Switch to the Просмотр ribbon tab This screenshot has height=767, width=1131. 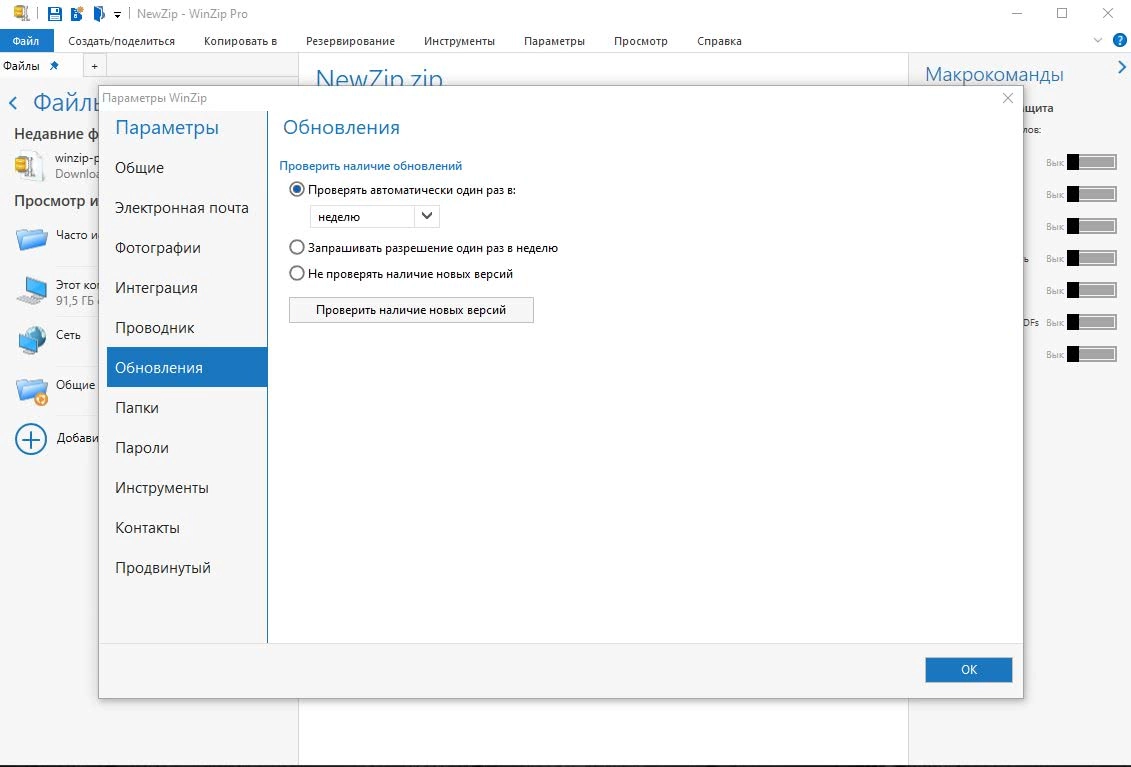coord(641,41)
